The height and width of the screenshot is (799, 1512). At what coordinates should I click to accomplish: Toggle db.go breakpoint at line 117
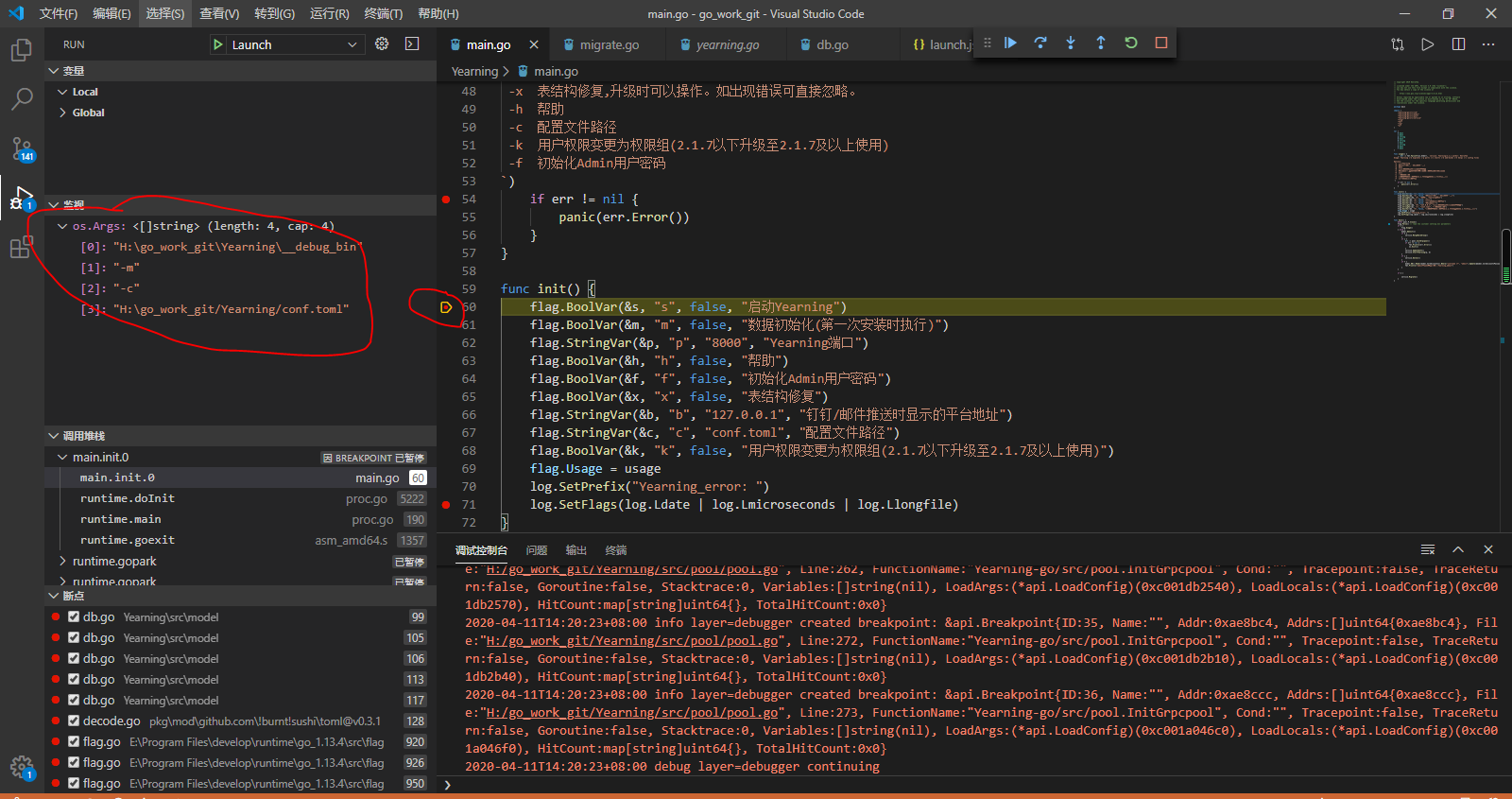tap(74, 700)
